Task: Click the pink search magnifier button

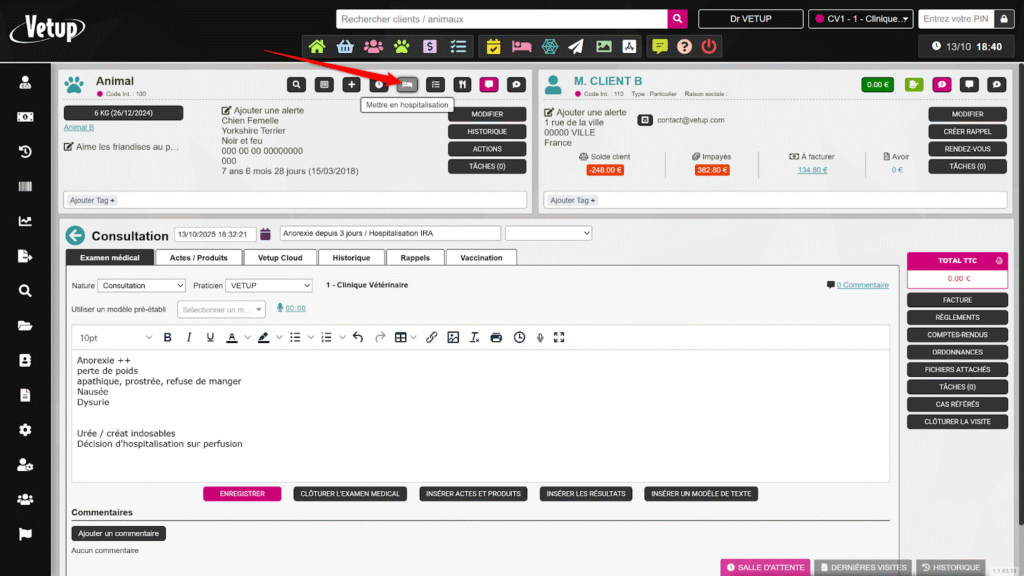Action: coord(678,19)
